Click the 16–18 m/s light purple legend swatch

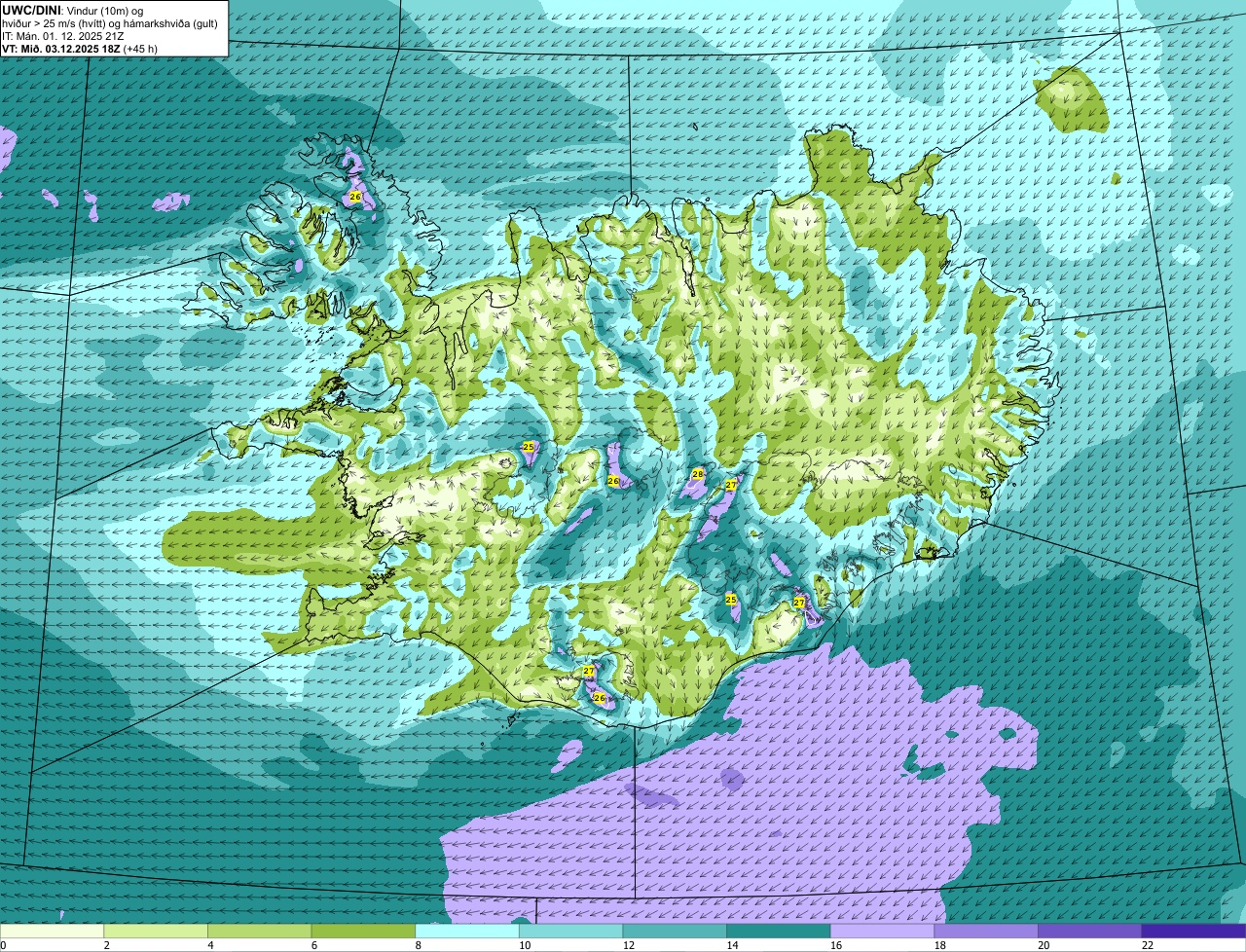click(x=882, y=931)
